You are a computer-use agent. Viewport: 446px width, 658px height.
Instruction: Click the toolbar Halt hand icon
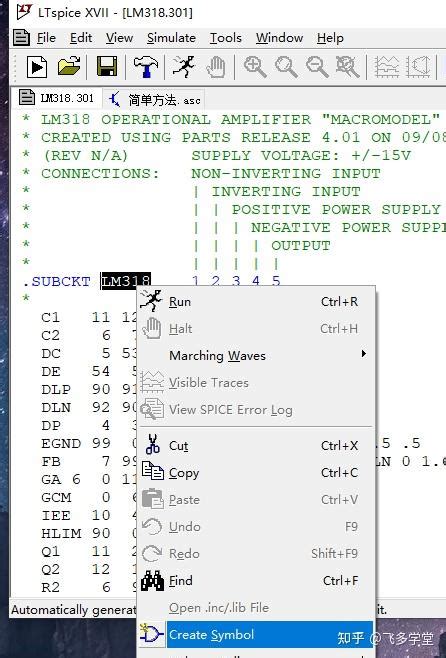216,67
